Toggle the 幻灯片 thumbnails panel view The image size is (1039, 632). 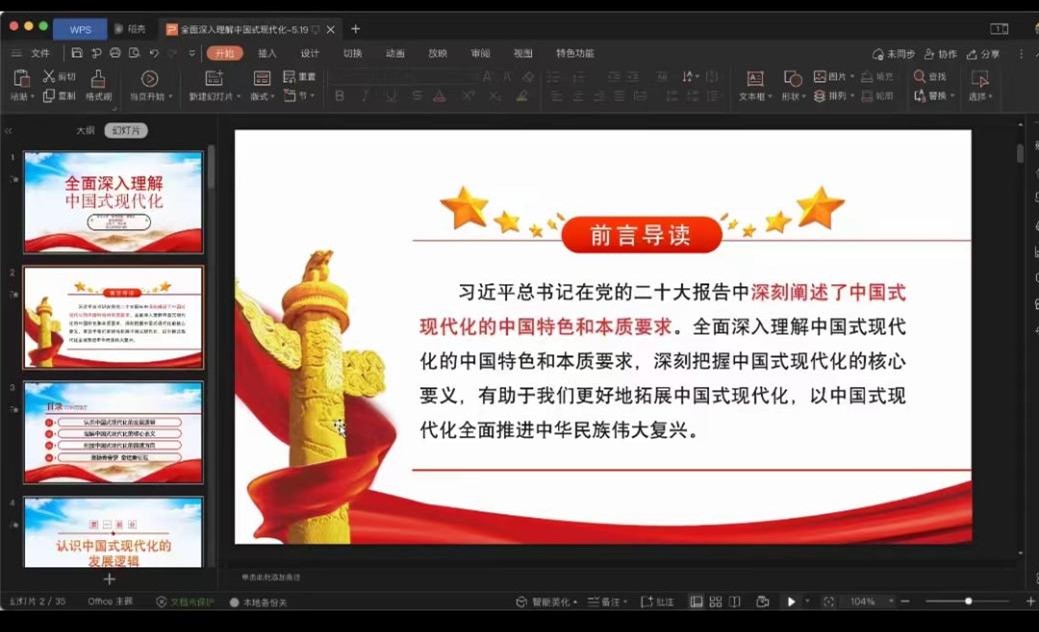click(126, 130)
